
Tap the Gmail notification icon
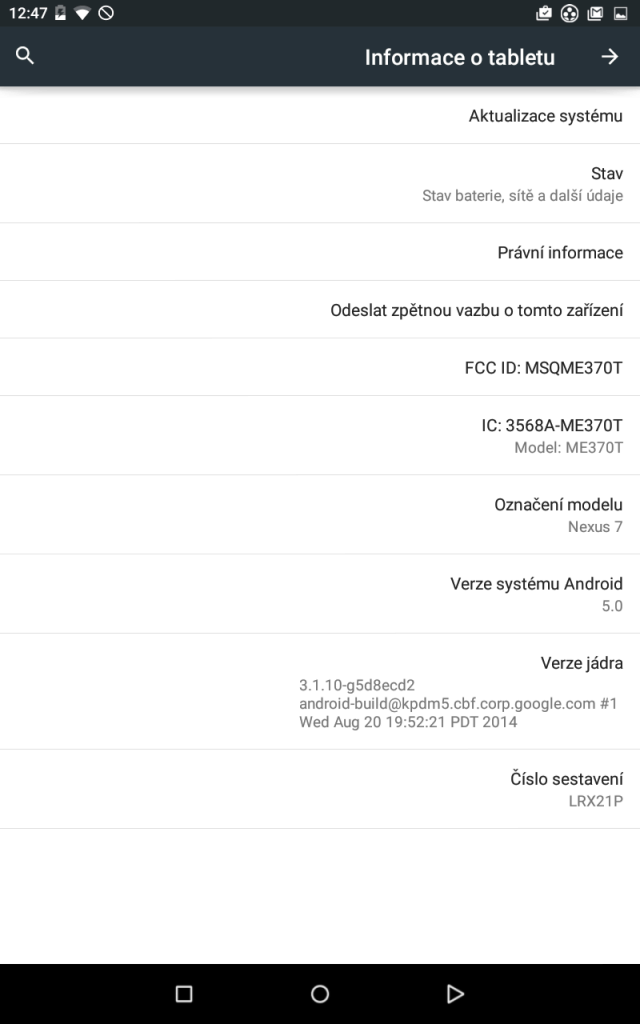(595, 13)
